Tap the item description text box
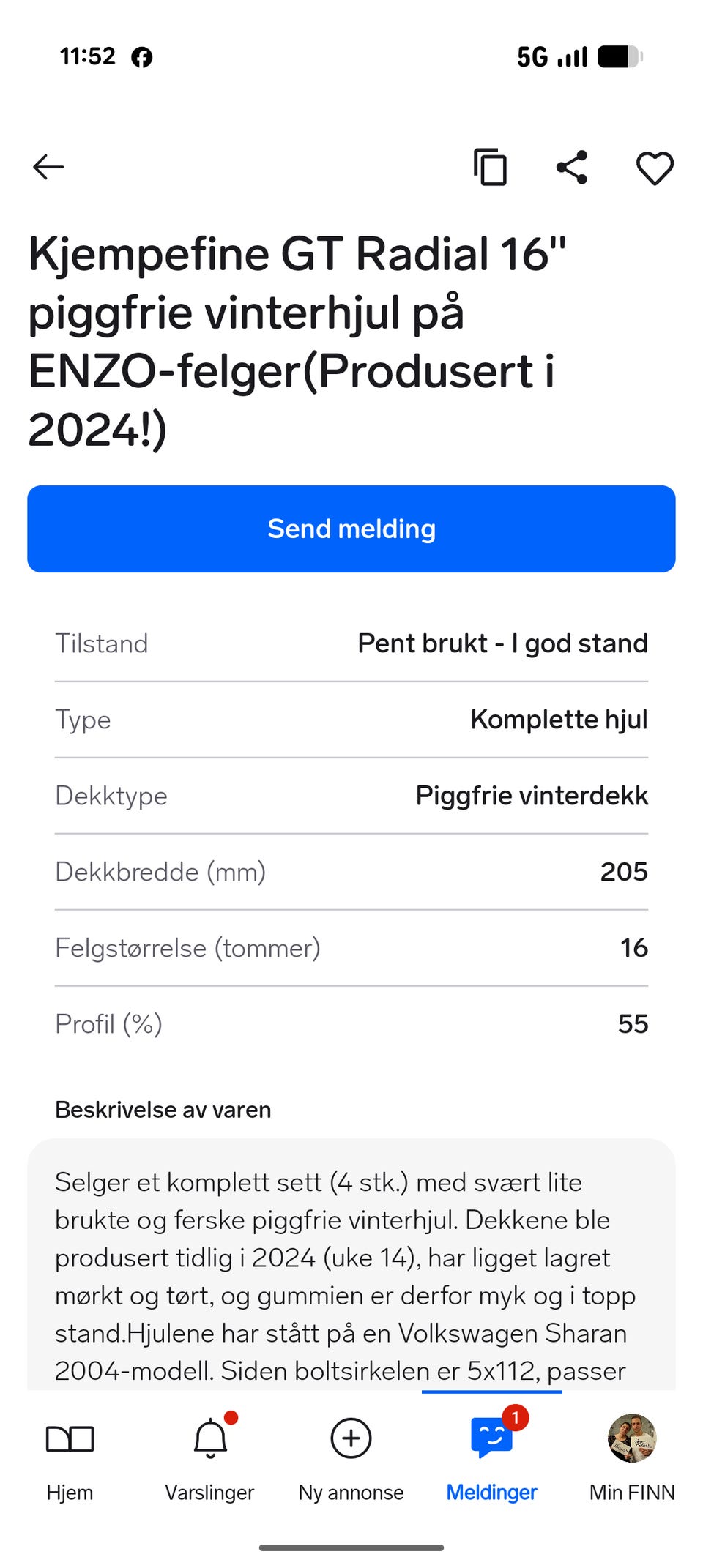Image resolution: width=703 pixels, height=1568 pixels. [351, 1264]
